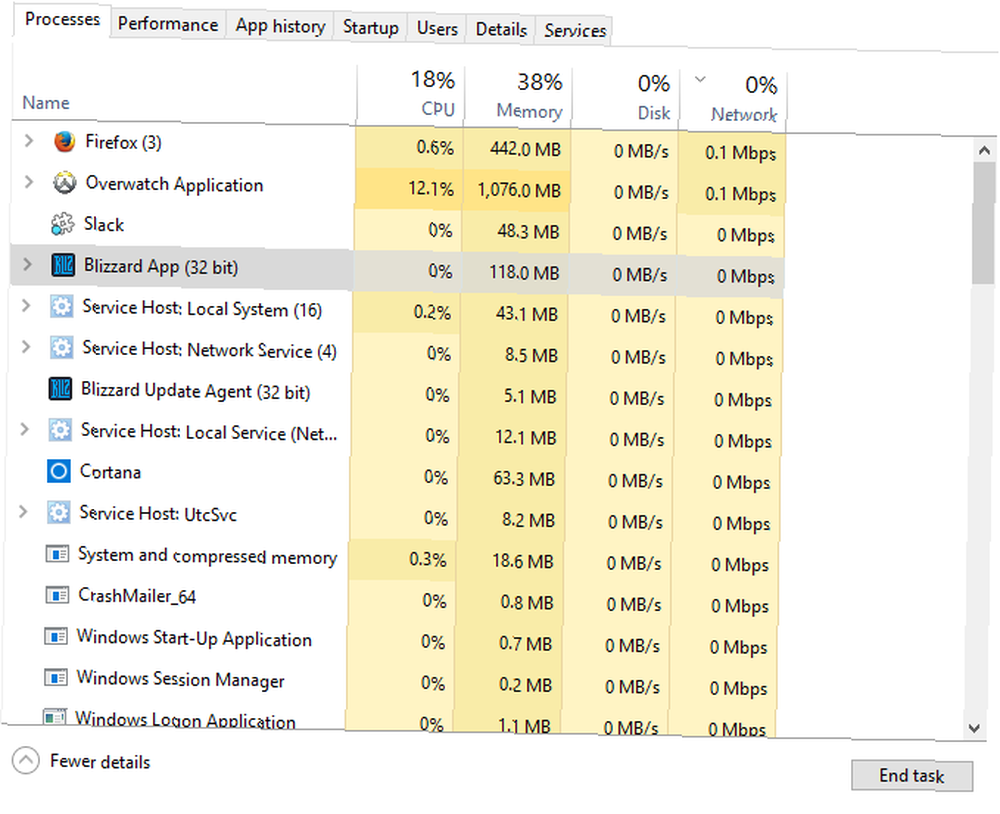Click the Service Host: Network Service icon
1000x814 pixels.
point(61,348)
